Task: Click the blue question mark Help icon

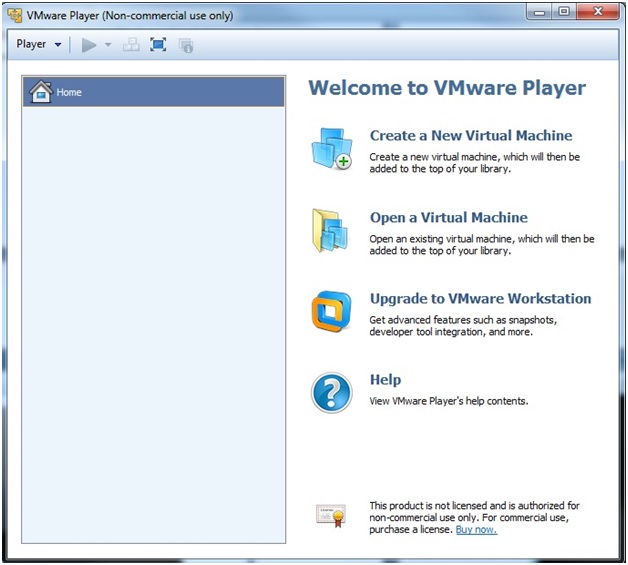Action: (332, 392)
